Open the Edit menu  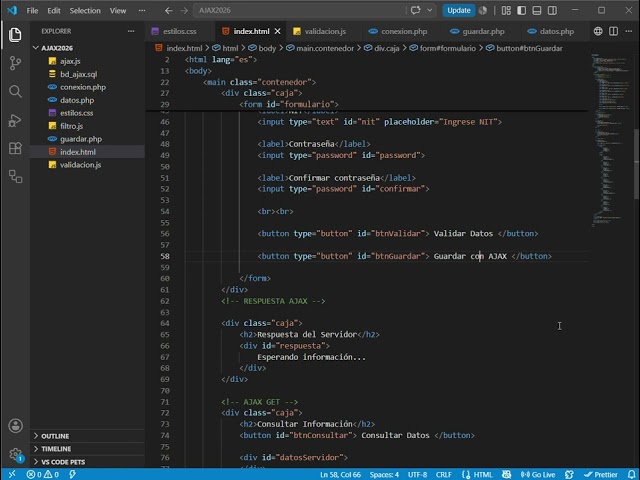click(53, 11)
